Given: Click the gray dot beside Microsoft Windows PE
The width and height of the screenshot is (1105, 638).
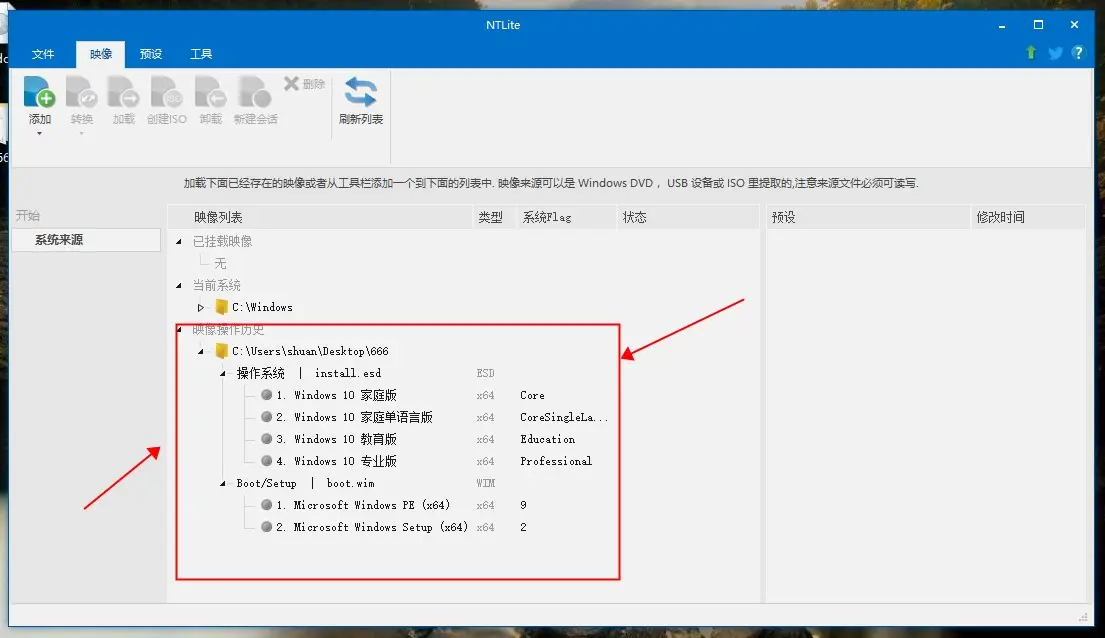Looking at the screenshot, I should [x=266, y=505].
